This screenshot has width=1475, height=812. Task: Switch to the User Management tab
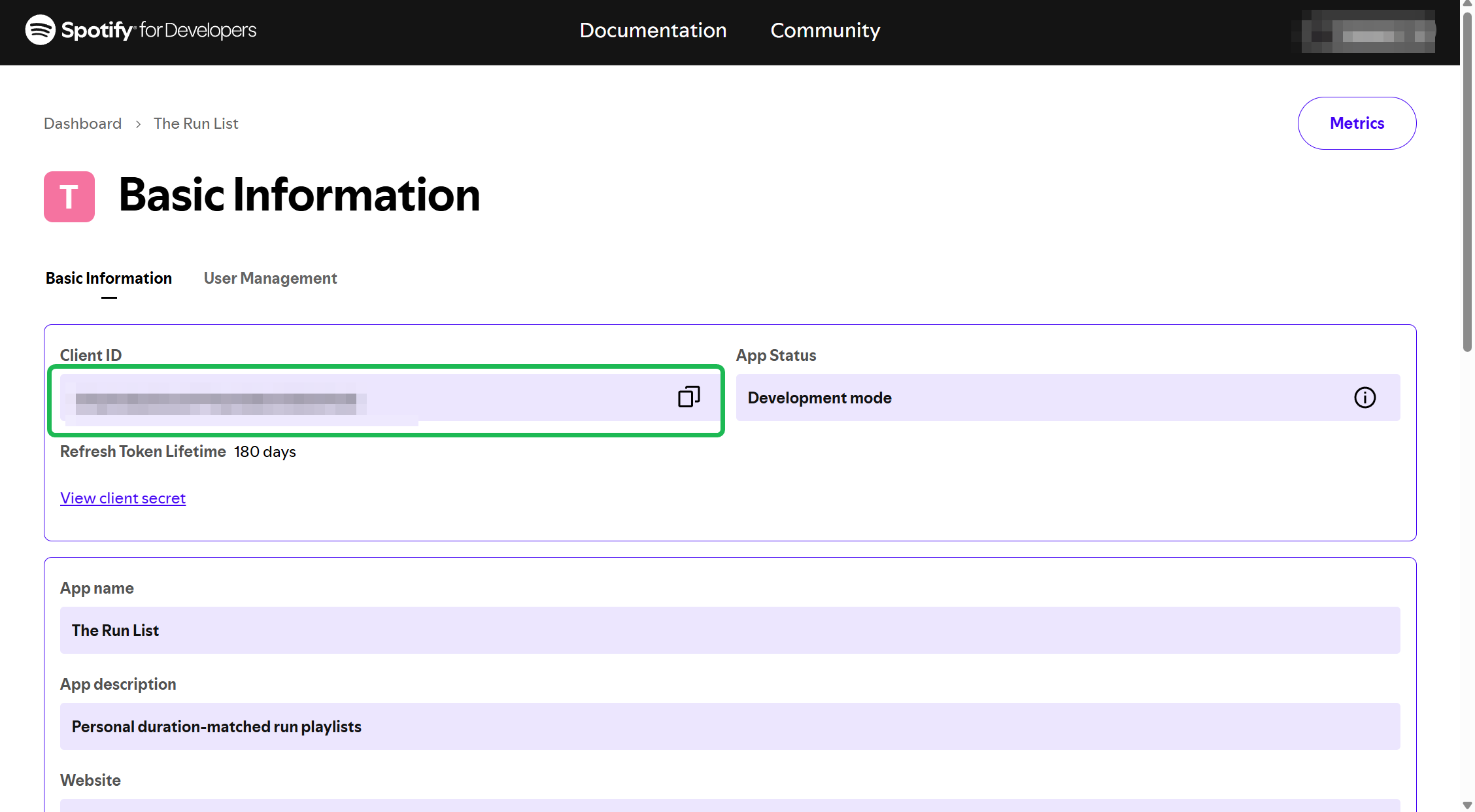pos(270,279)
